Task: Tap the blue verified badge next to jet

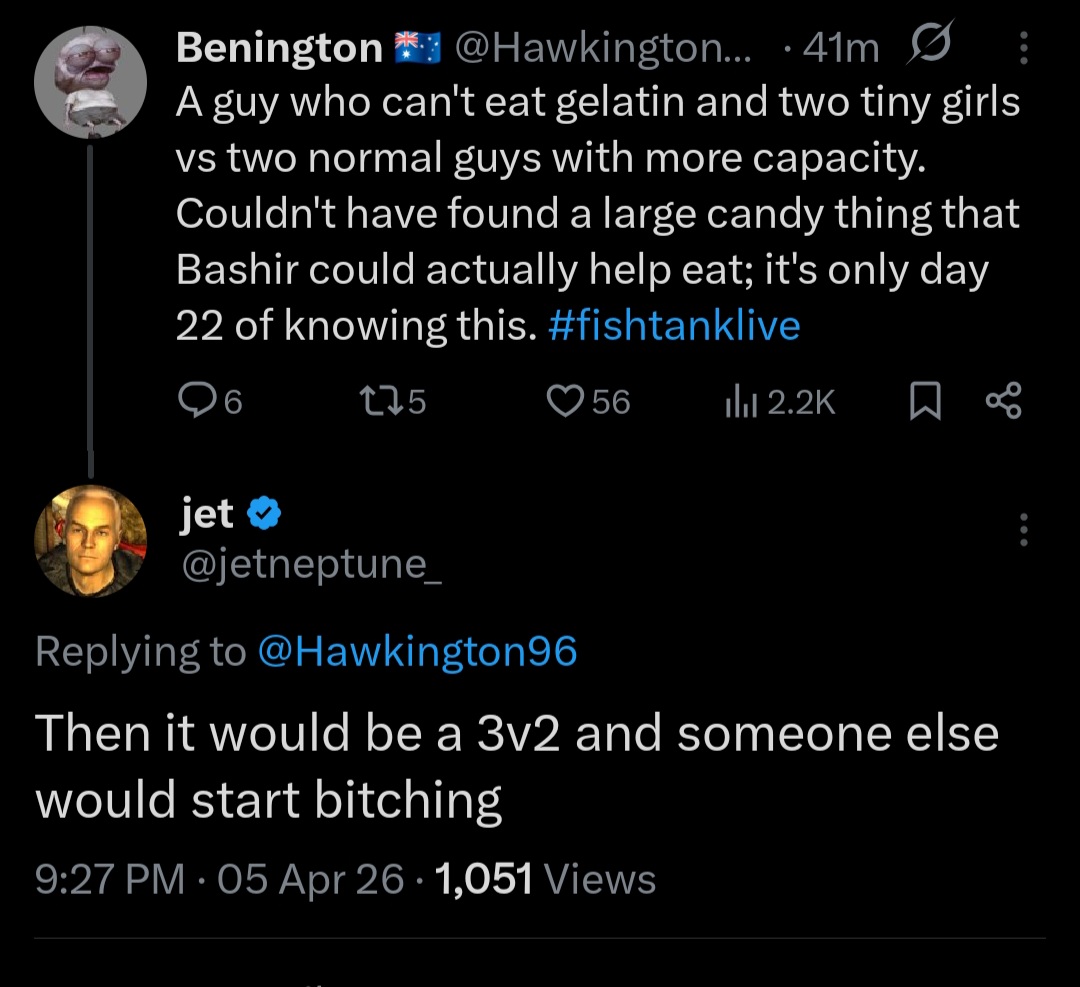Action: (264, 515)
